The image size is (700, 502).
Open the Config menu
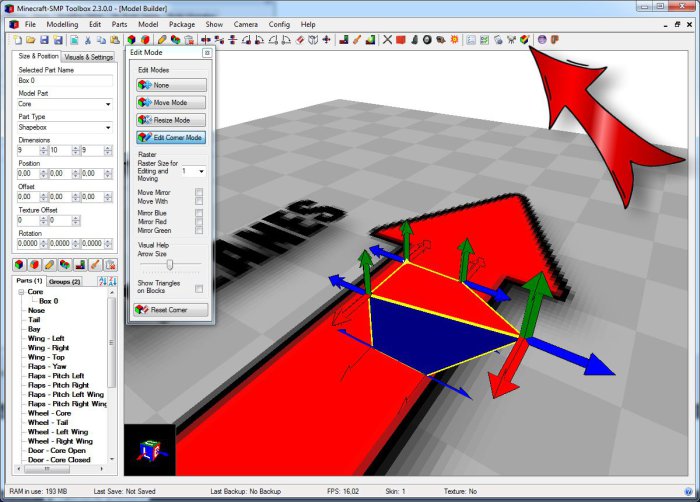pos(279,24)
